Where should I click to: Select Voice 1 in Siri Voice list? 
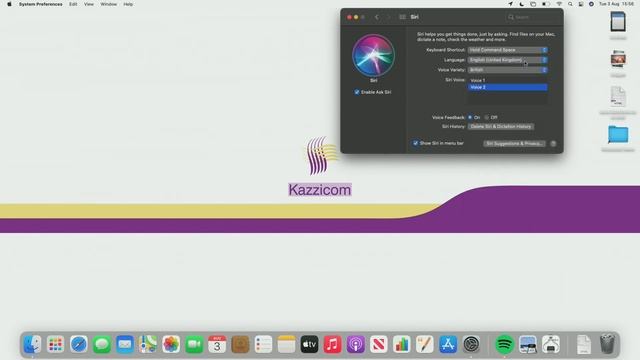coord(507,80)
